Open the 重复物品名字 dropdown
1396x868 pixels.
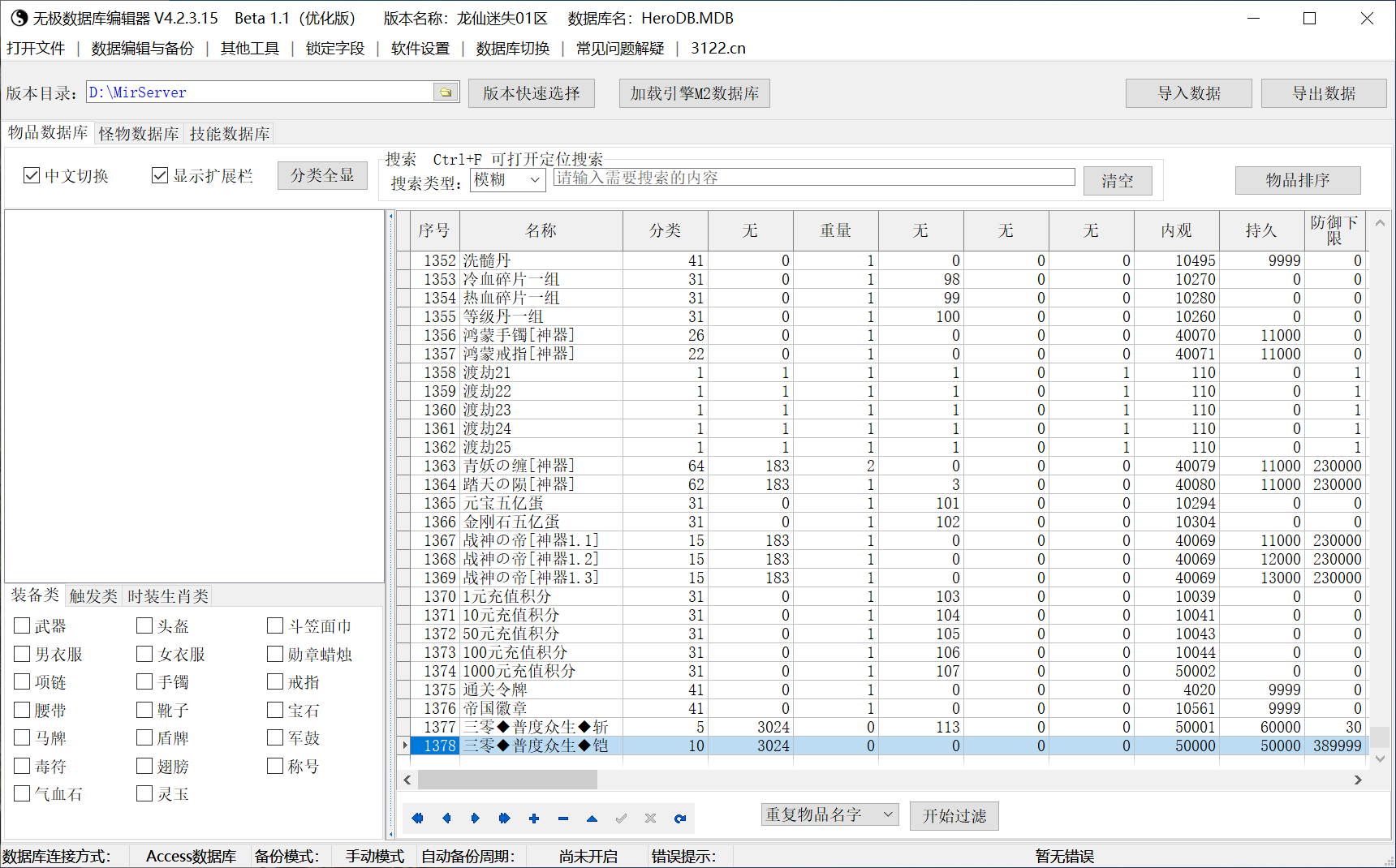click(x=829, y=814)
